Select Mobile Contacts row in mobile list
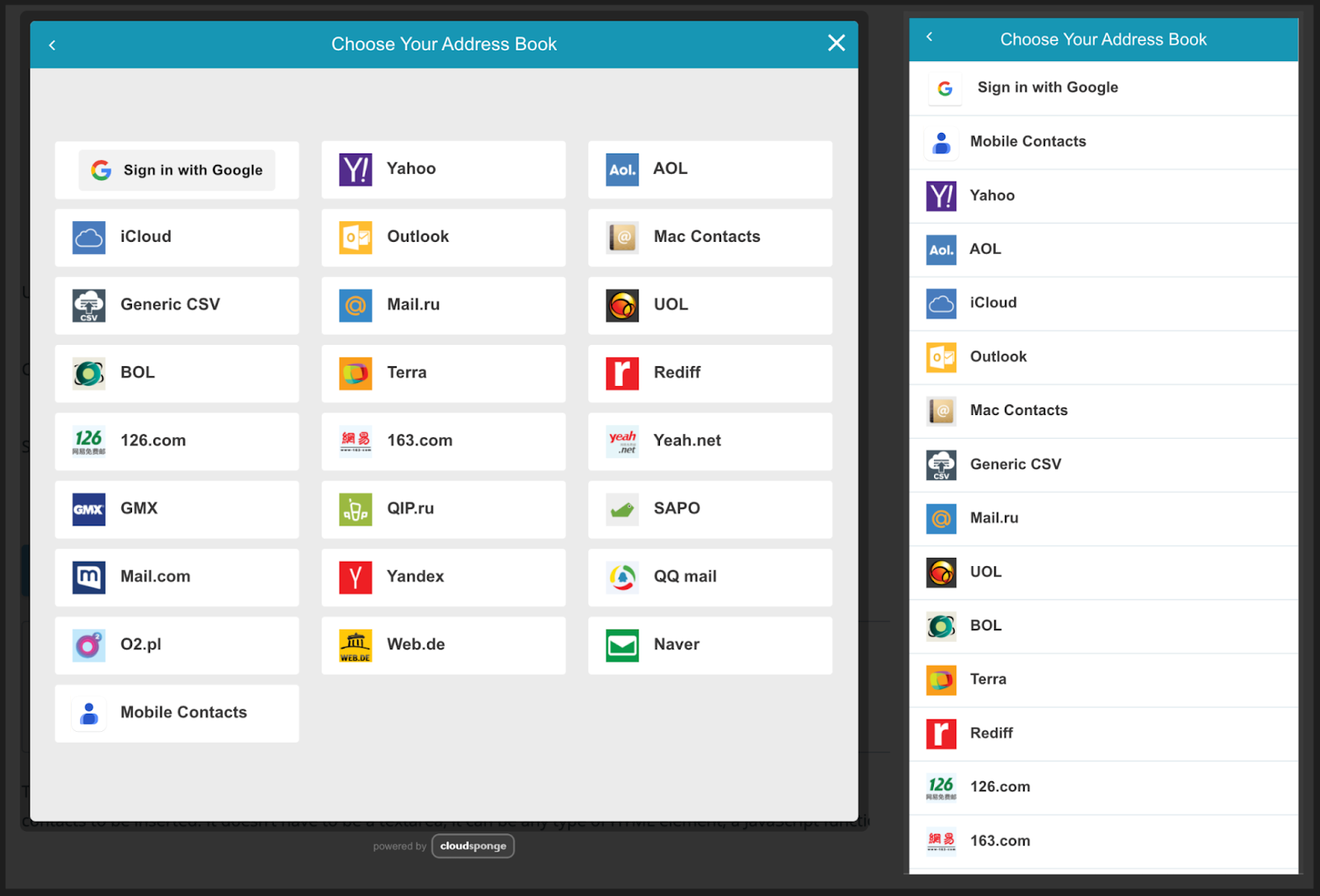Viewport: 1320px width, 896px height. 1103,142
